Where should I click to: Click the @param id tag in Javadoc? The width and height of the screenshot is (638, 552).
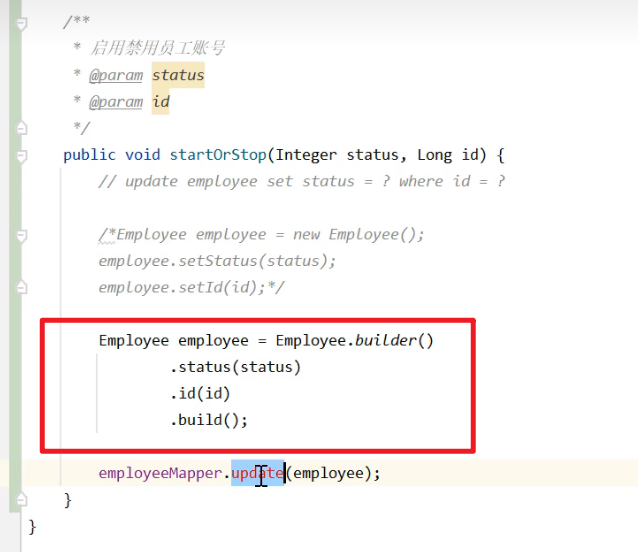pos(117,102)
